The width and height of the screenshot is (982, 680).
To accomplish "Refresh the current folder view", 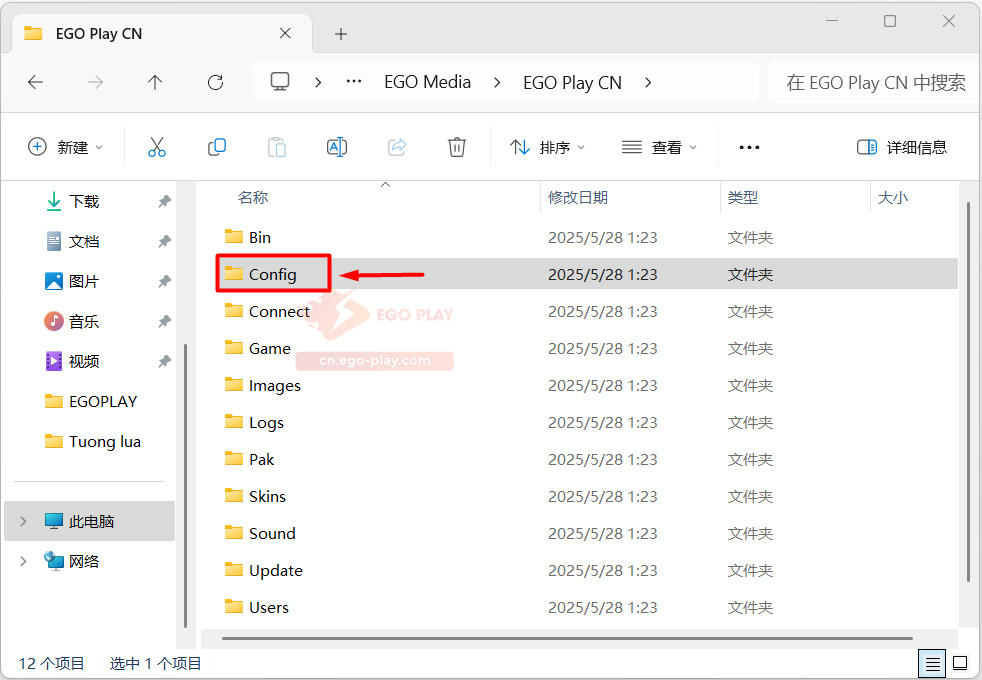I will pos(215,82).
